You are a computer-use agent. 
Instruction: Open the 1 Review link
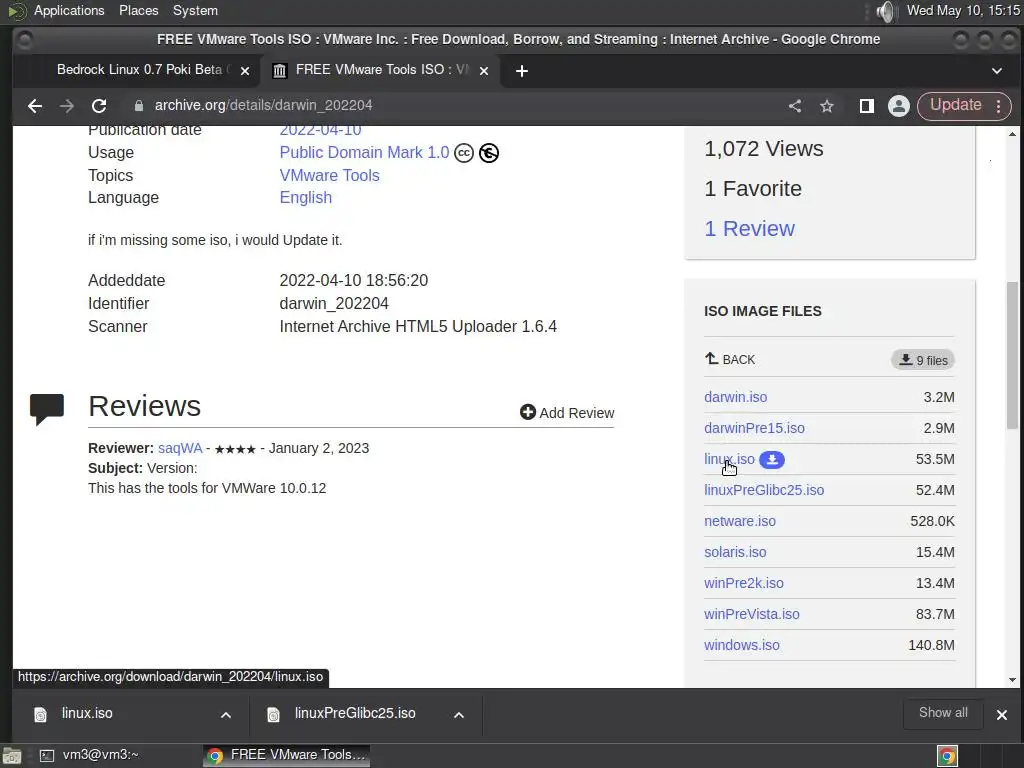point(749,229)
